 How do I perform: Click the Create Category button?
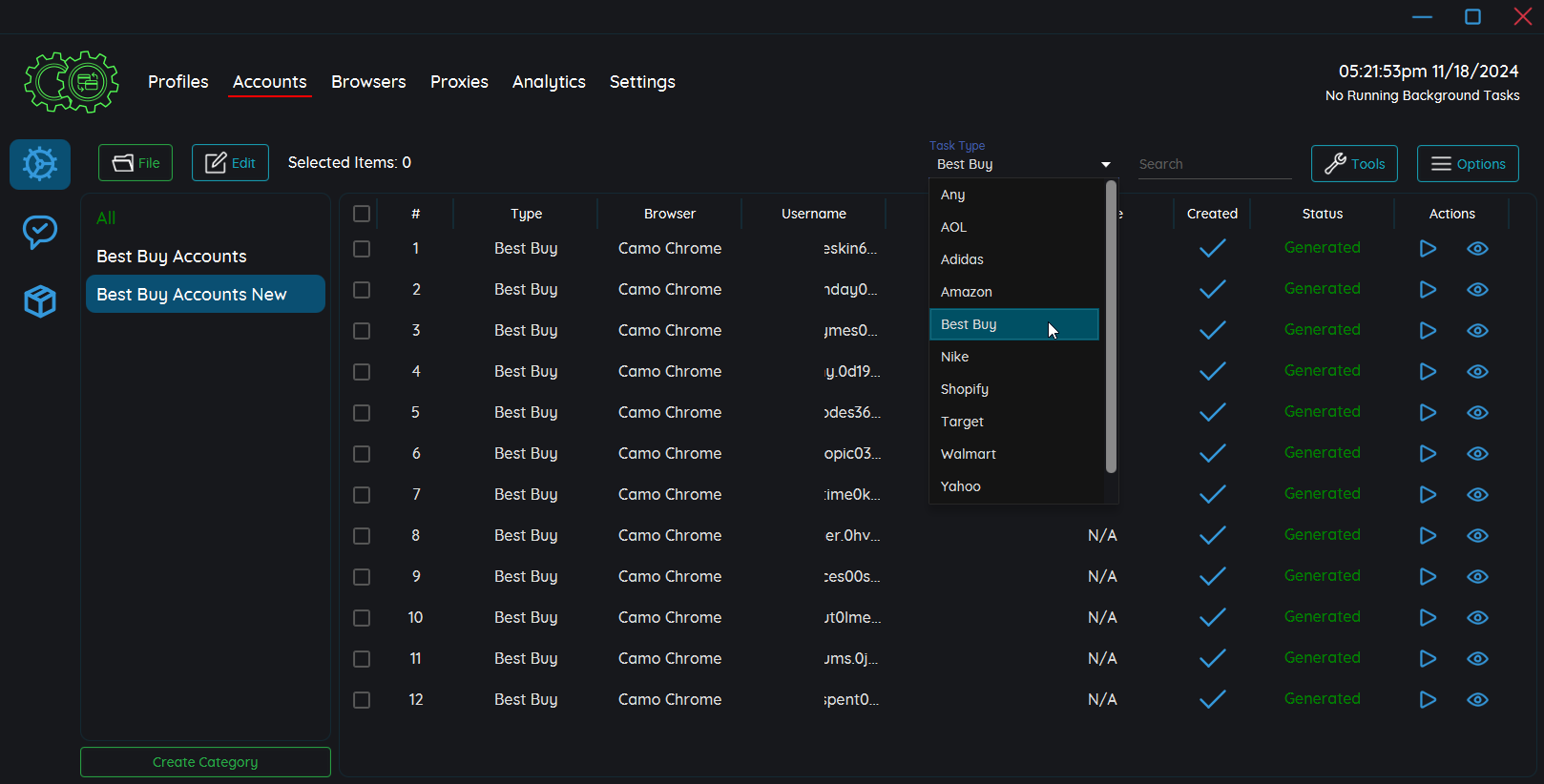pyautogui.click(x=205, y=762)
